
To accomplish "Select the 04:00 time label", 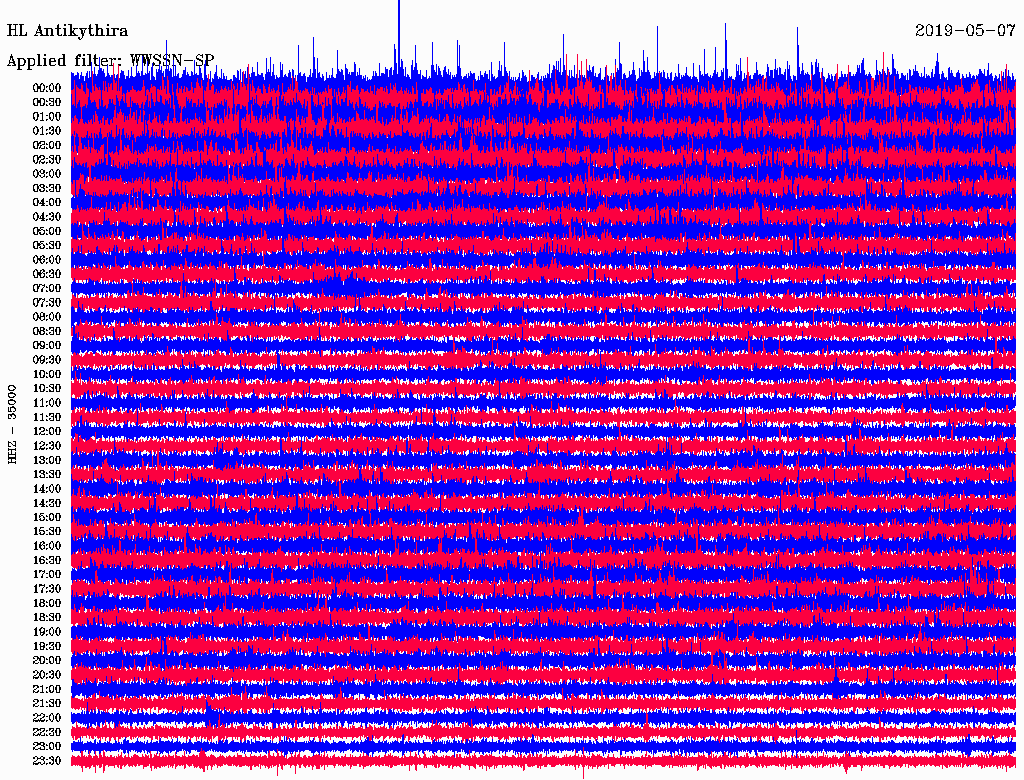I will click(46, 203).
